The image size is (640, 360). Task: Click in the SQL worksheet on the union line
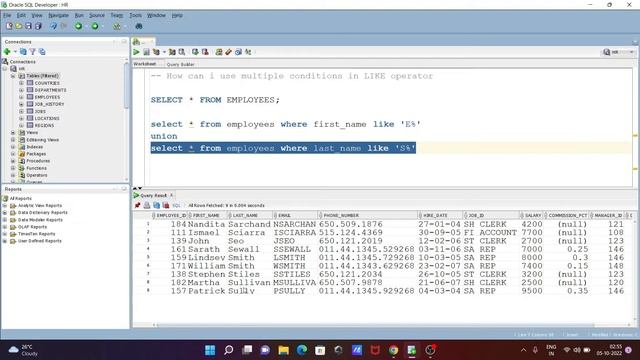pos(164,136)
